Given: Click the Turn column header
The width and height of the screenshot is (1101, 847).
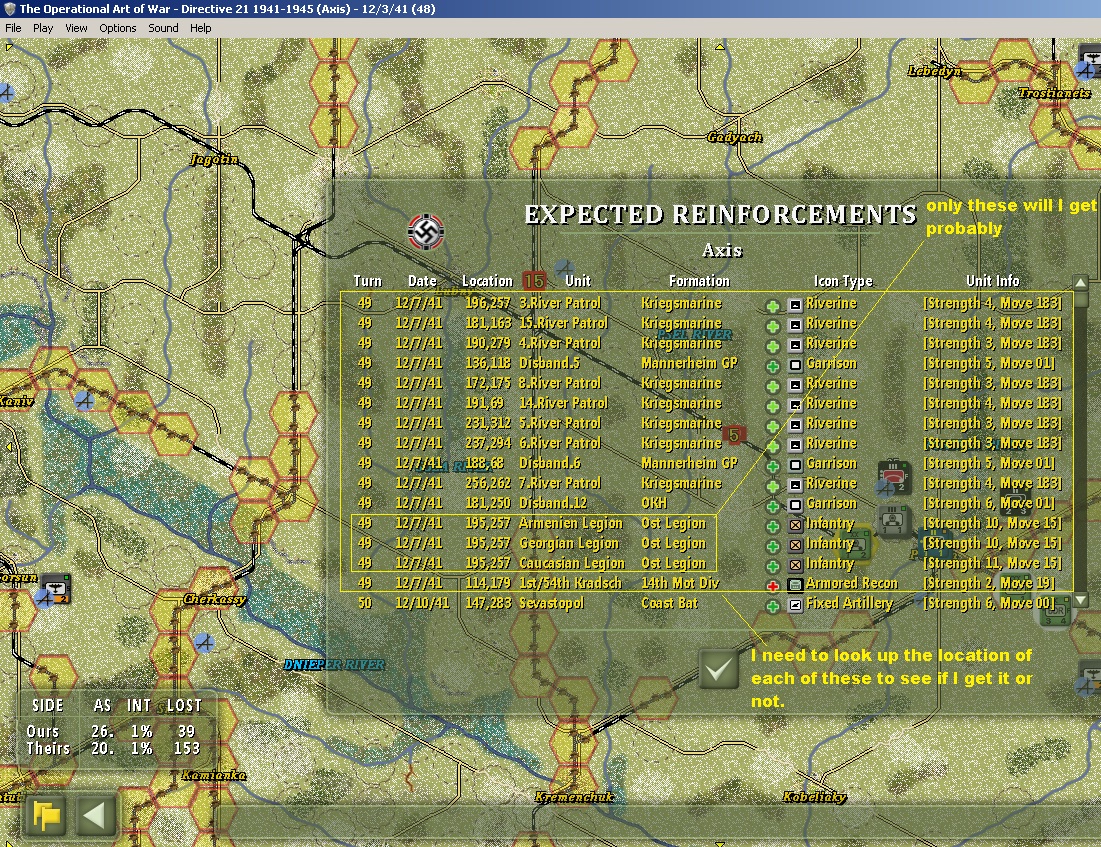Looking at the screenshot, I should click(367, 281).
